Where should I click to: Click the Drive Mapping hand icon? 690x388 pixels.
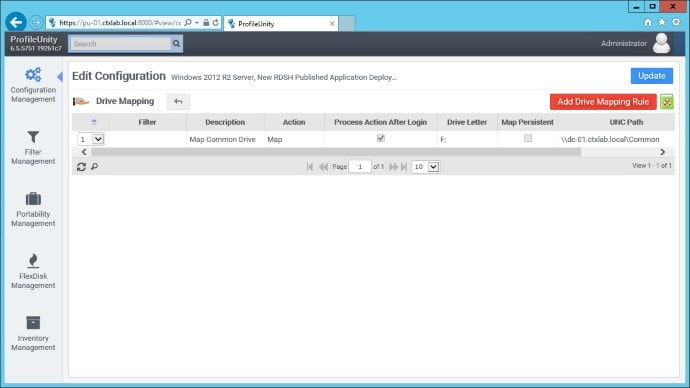(81, 102)
